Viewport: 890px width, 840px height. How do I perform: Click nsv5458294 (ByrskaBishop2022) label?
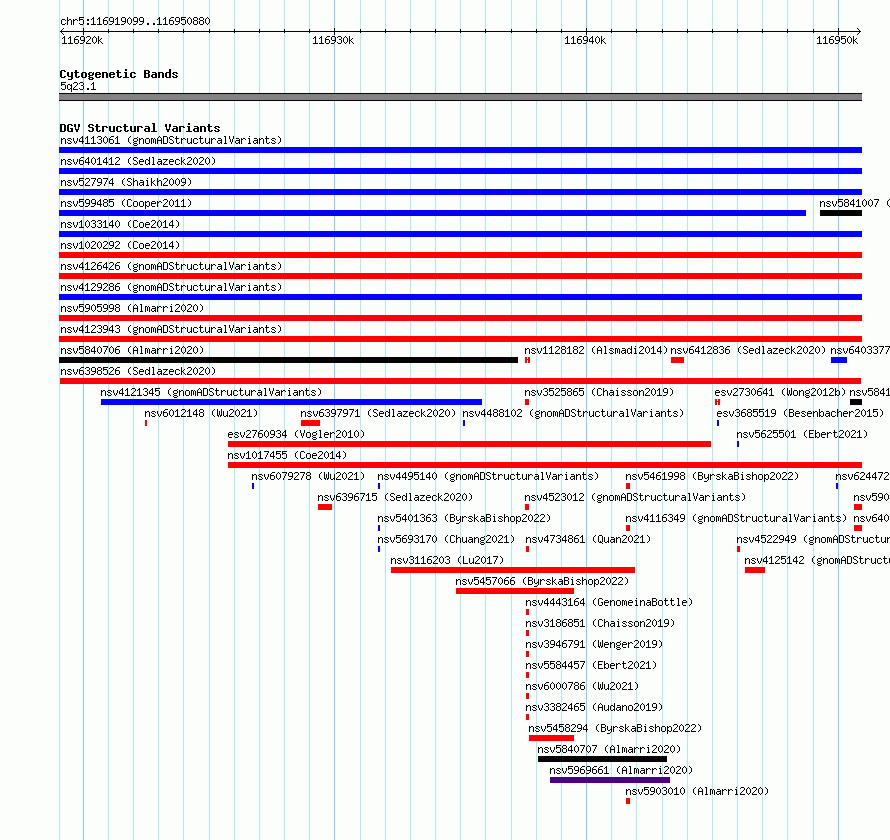pos(615,728)
